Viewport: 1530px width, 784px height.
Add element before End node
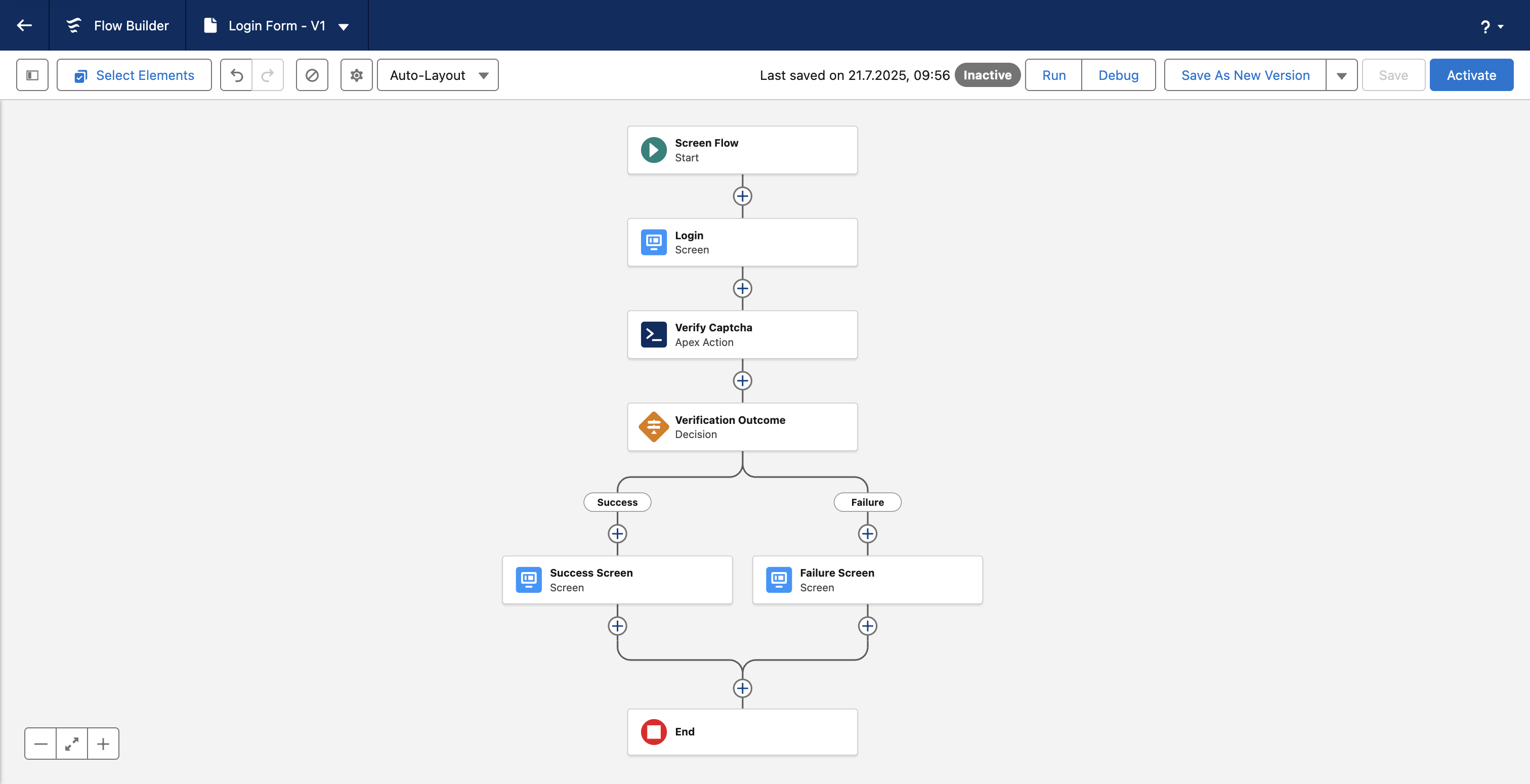pyautogui.click(x=742, y=688)
